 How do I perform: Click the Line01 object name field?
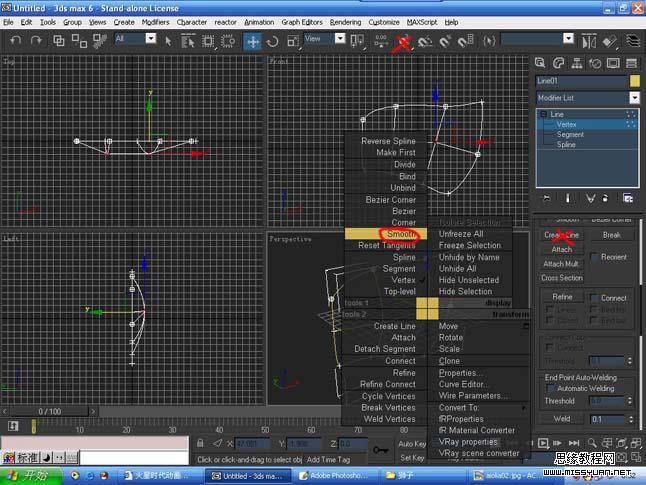point(581,81)
